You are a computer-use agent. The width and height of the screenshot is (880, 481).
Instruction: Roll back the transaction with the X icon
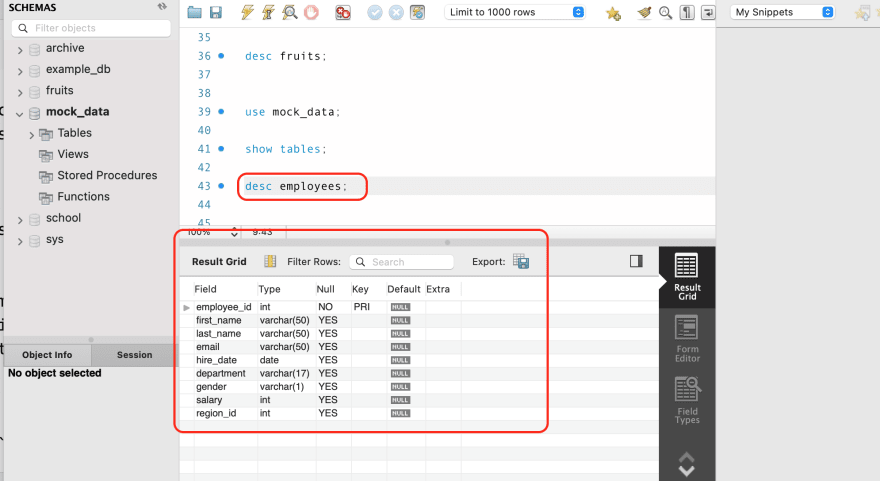[396, 12]
